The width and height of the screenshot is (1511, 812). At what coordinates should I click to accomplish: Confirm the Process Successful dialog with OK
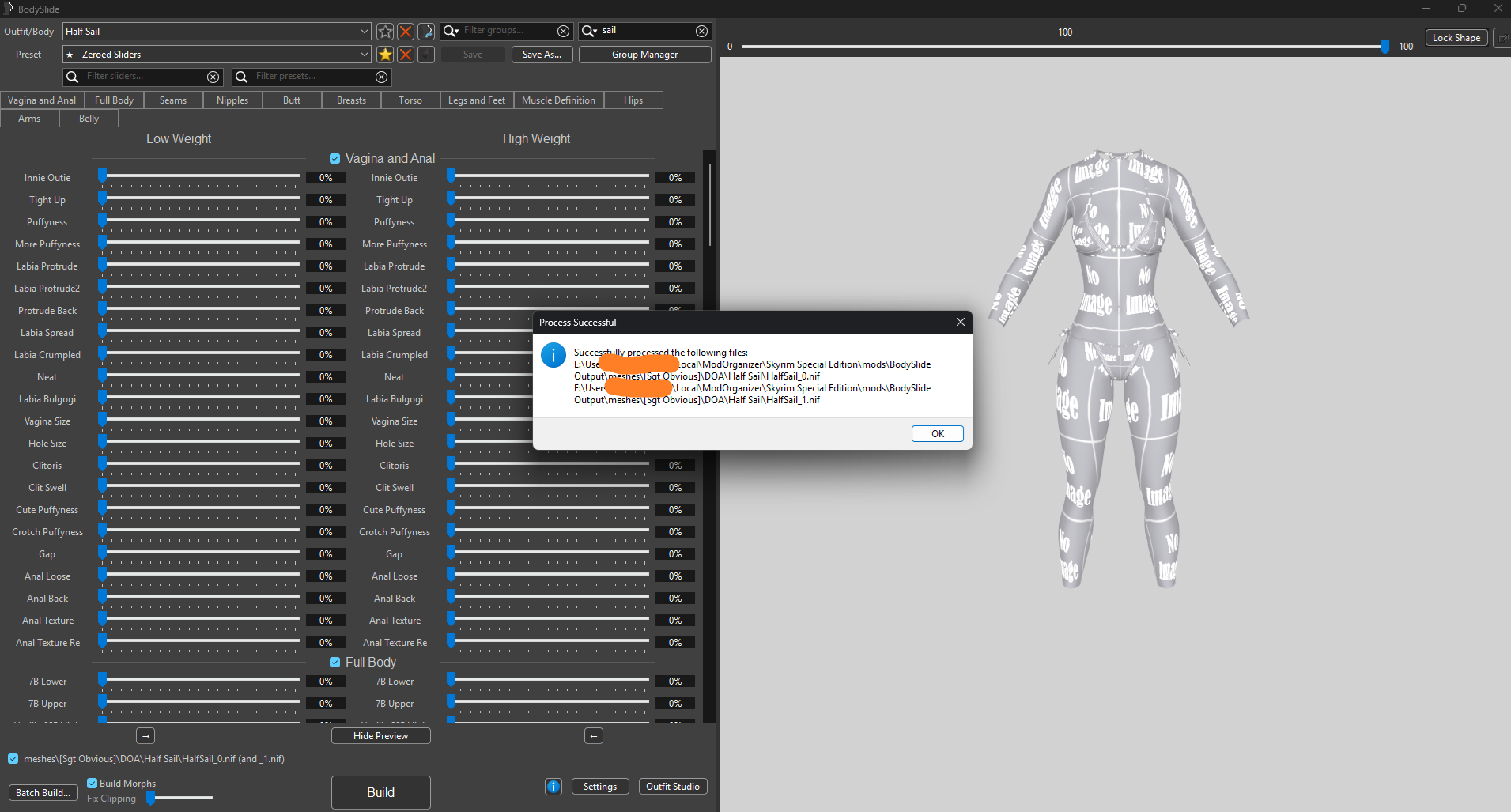[937, 434]
